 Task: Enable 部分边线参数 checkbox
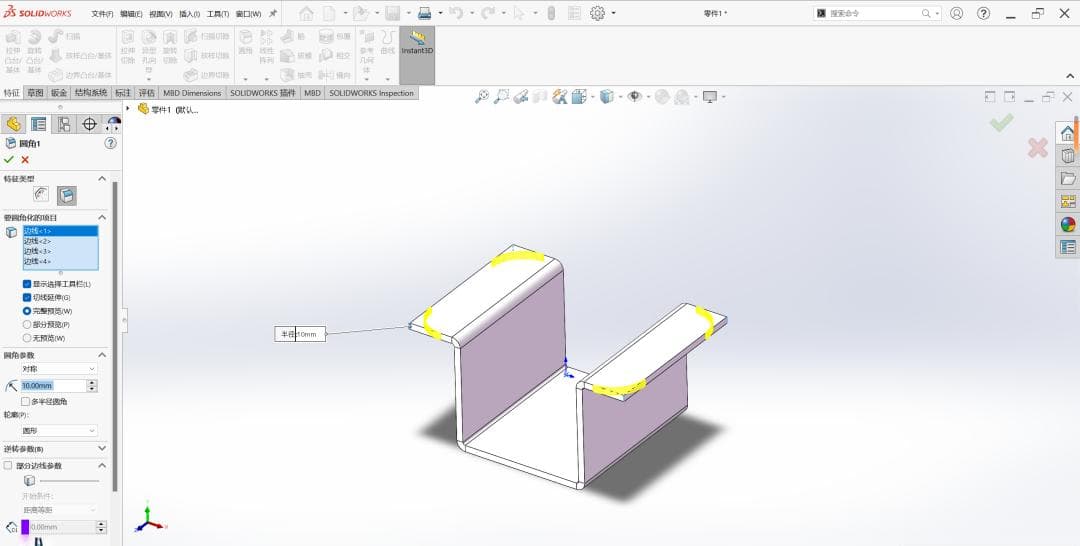pyautogui.click(x=8, y=465)
